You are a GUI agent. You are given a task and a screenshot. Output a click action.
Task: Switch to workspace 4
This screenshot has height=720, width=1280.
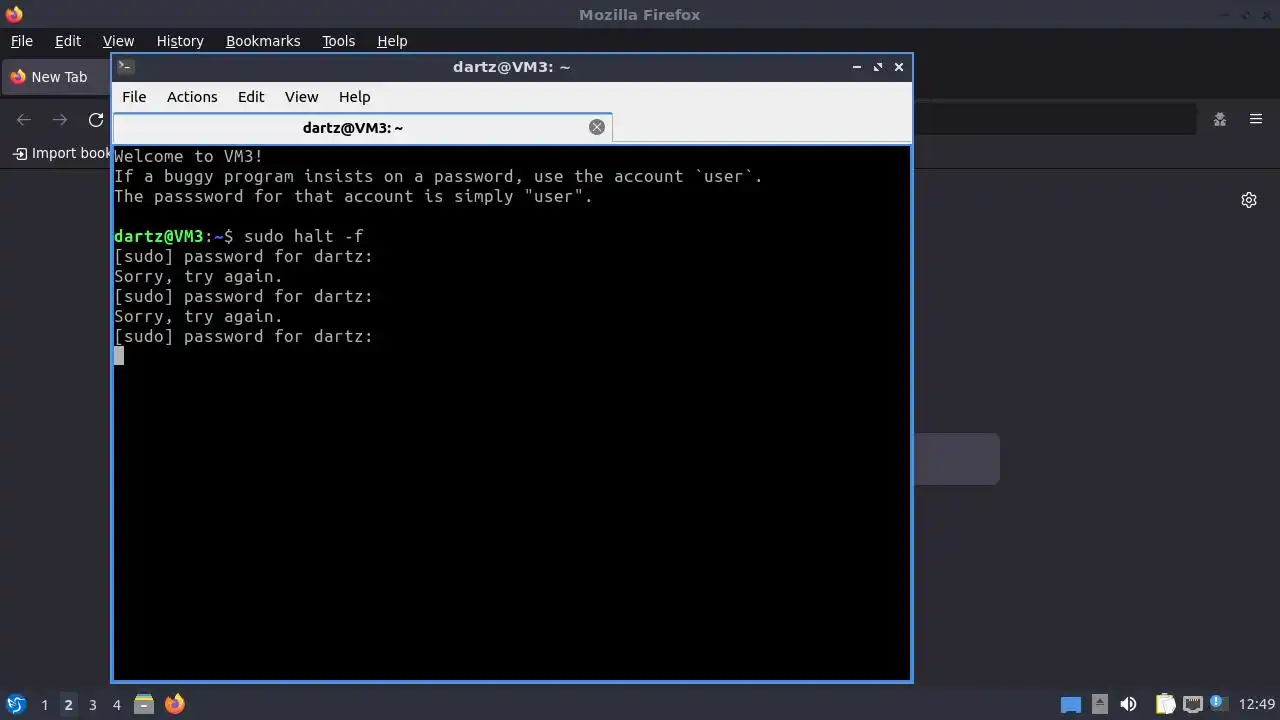[x=116, y=704]
